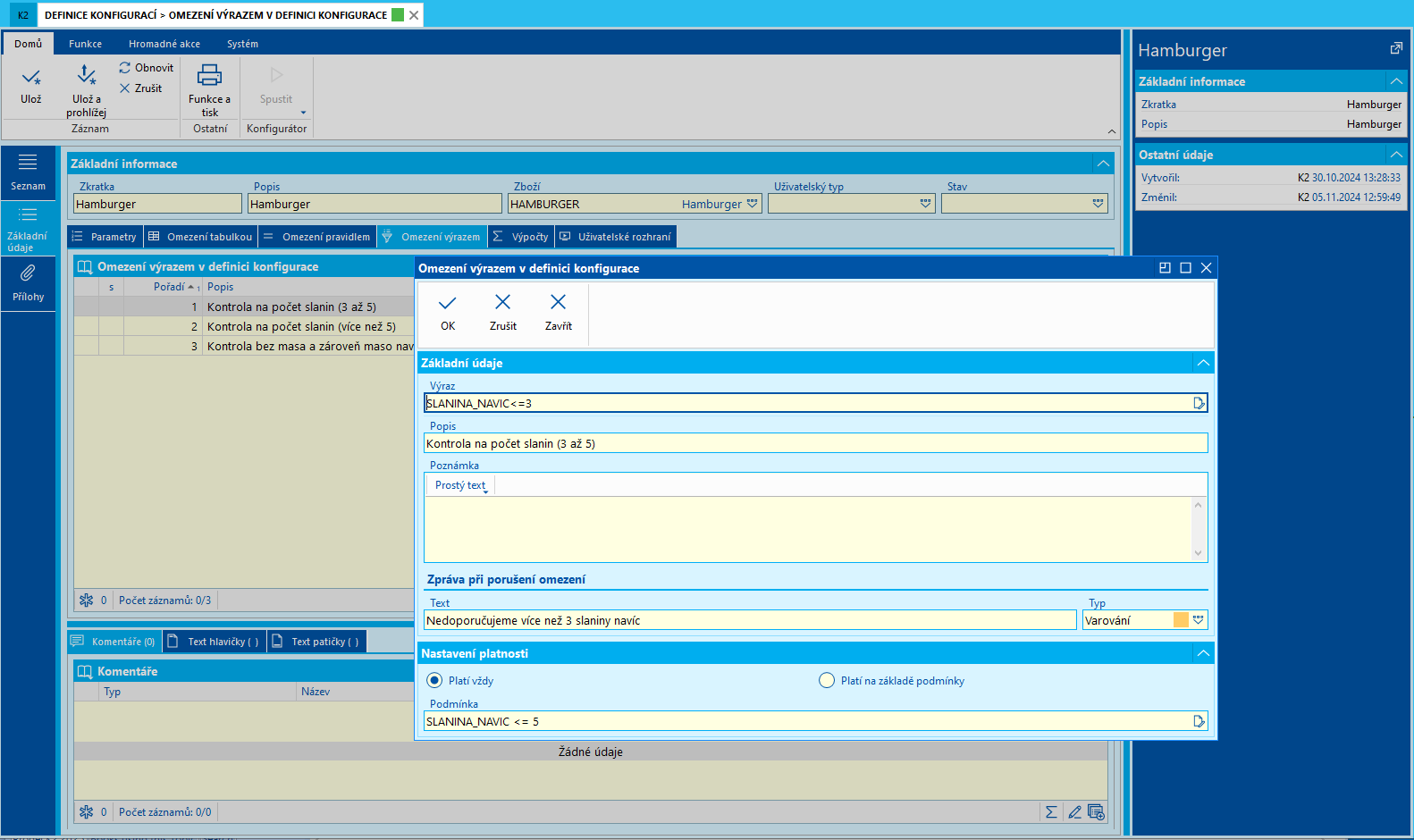This screenshot has height=840, width=1414.
Task: Collapse the Nastavení platnosti section
Action: tap(1203, 653)
